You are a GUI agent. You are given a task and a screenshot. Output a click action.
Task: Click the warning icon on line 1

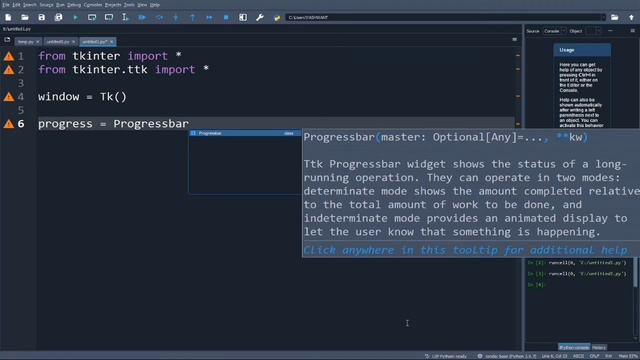click(9, 56)
